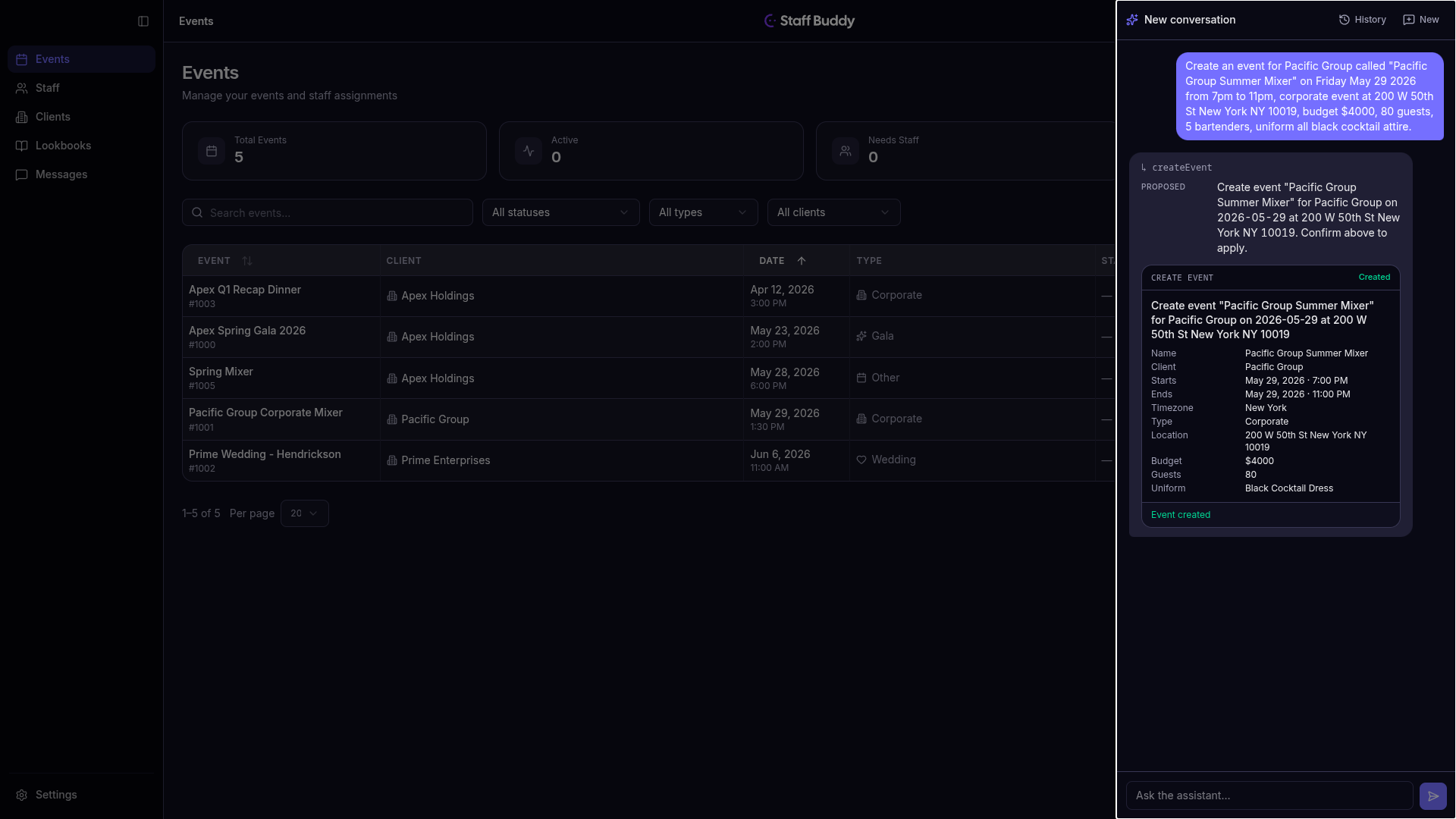The image size is (1456, 819).
Task: Click the Staff people icon in sidebar
Action: click(x=22, y=88)
